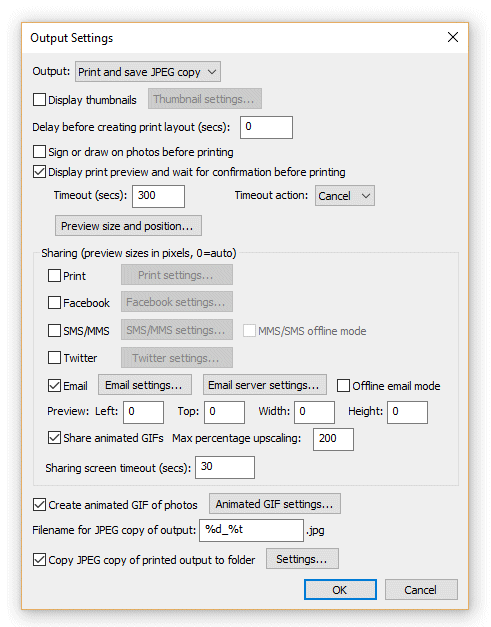Open Email settings

[x=145, y=385]
